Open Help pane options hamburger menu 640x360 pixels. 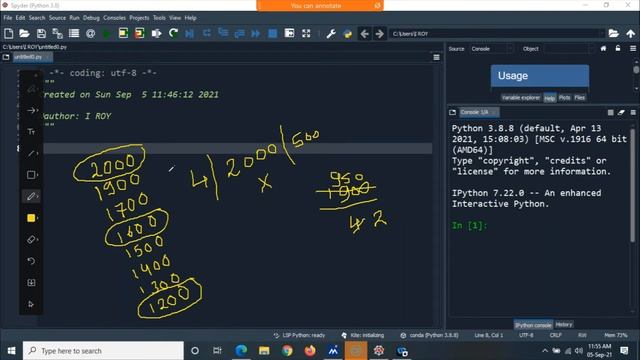(x=633, y=48)
